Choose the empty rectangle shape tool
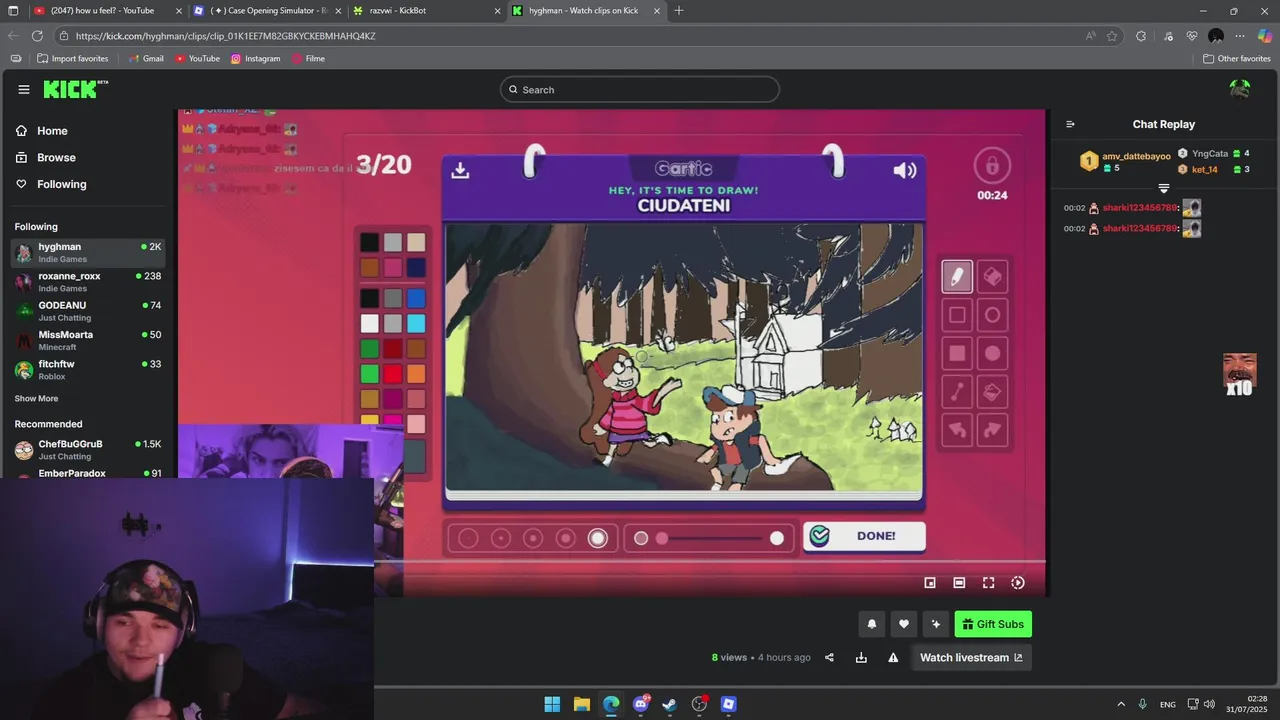The height and width of the screenshot is (720, 1280). (957, 315)
